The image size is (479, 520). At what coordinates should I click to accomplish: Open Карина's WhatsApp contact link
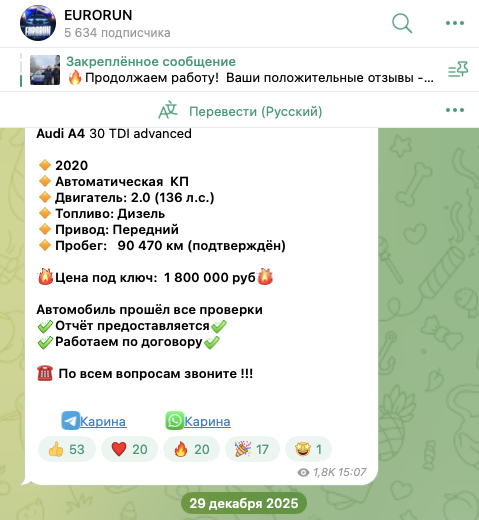(207, 421)
